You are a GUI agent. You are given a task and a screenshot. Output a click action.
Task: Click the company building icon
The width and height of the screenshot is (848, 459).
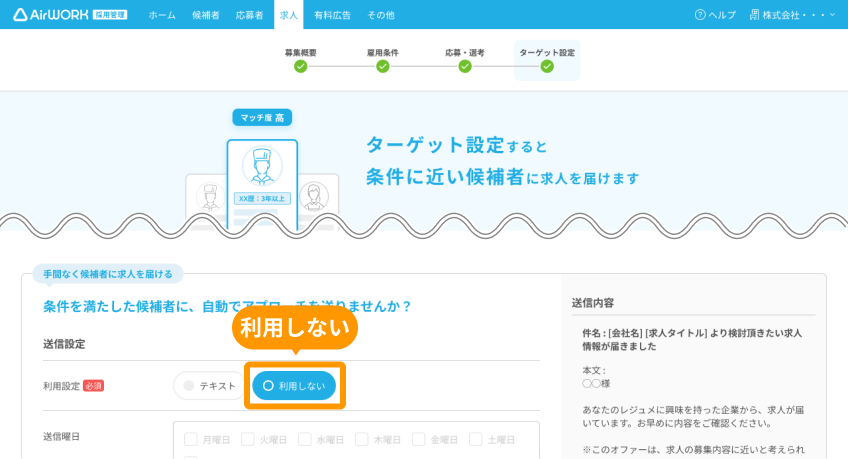[x=754, y=15]
